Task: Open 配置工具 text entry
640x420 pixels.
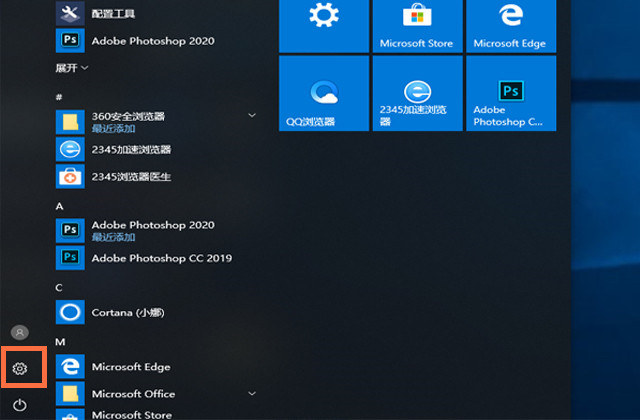Action: click(113, 14)
